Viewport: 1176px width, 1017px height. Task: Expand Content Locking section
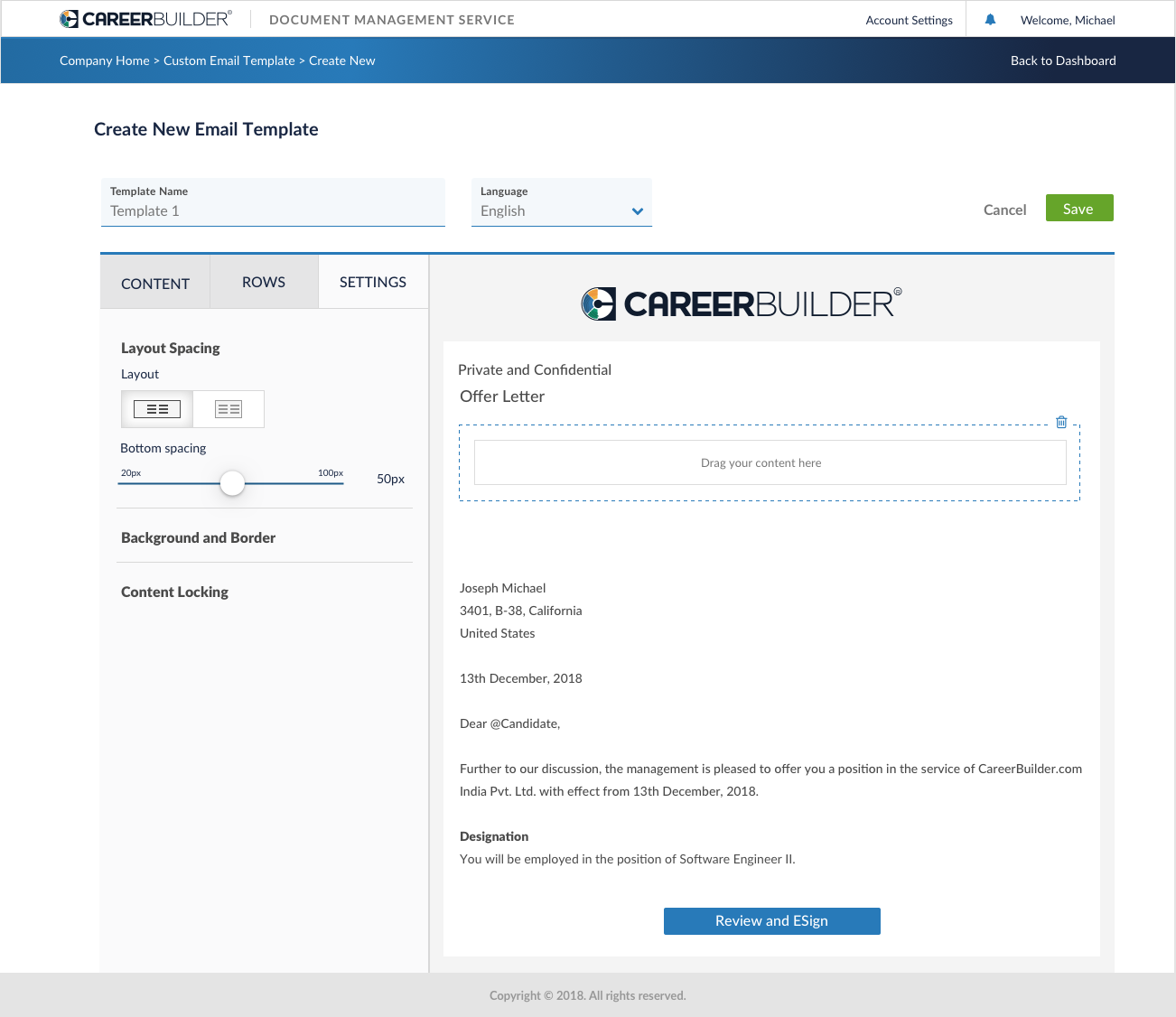click(174, 592)
